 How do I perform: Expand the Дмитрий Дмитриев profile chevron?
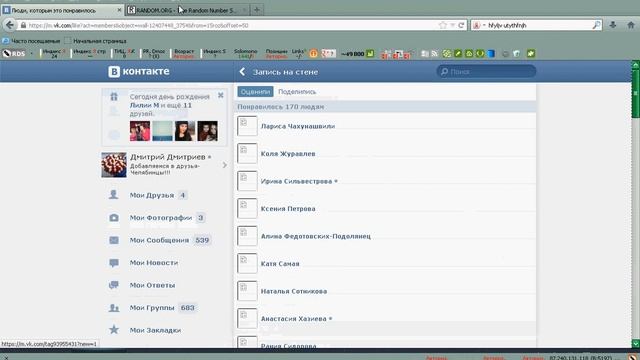pos(224,165)
